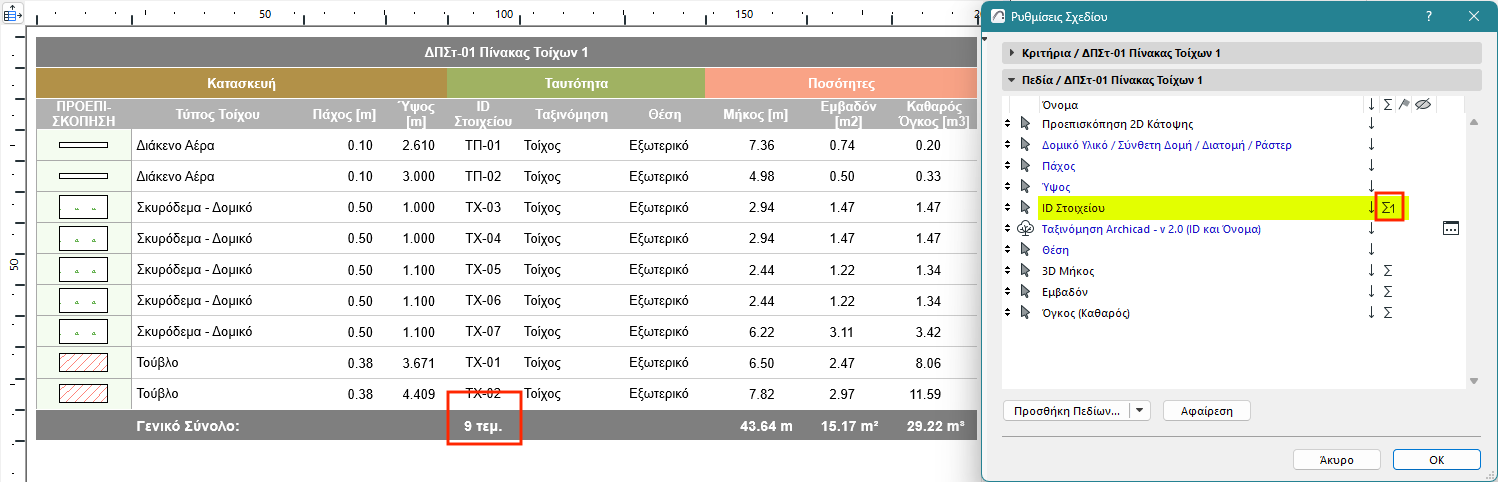
Task: Click the Σ sum column header icon
Action: [x=1387, y=104]
